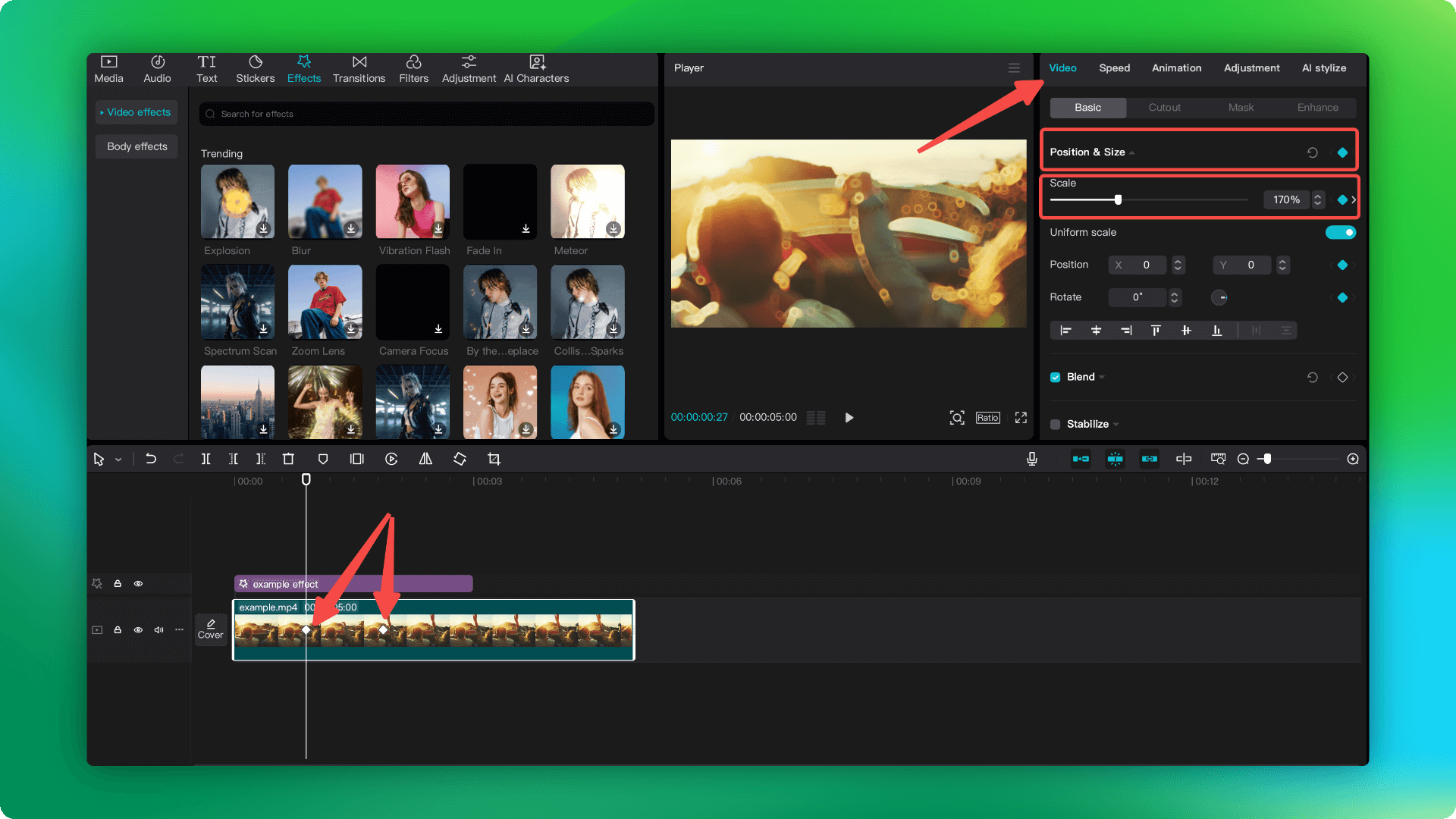Collapse the Position & Size section
Screen dimensions: 1456x819
(x=1132, y=152)
